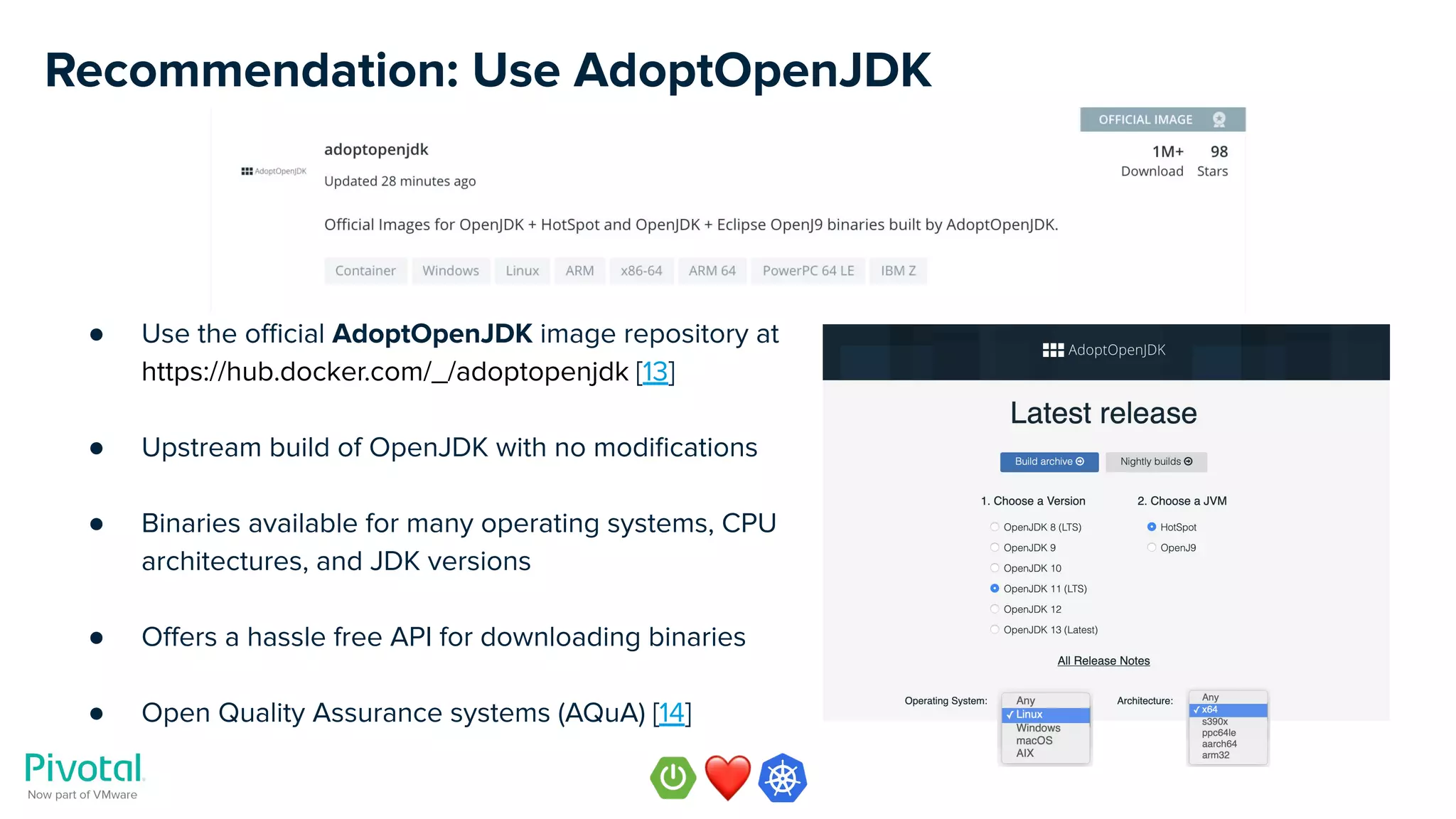Click the '1. Choose a Version' label
Viewport: 1456px width, 819px height.
point(1033,501)
